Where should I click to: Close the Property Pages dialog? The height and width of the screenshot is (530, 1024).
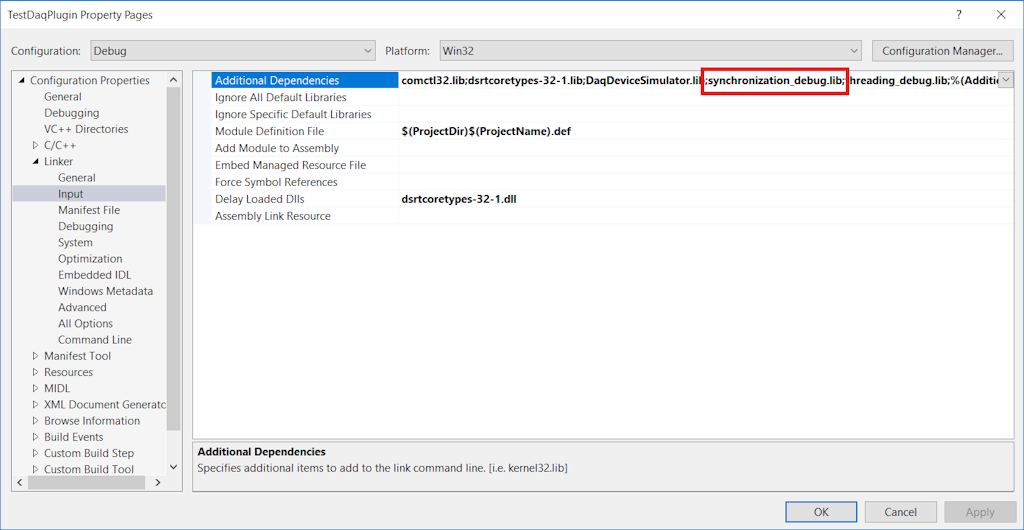tap(1000, 15)
